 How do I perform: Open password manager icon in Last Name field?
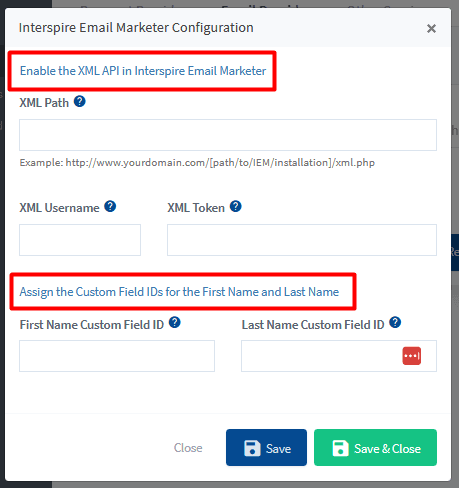pos(412,356)
